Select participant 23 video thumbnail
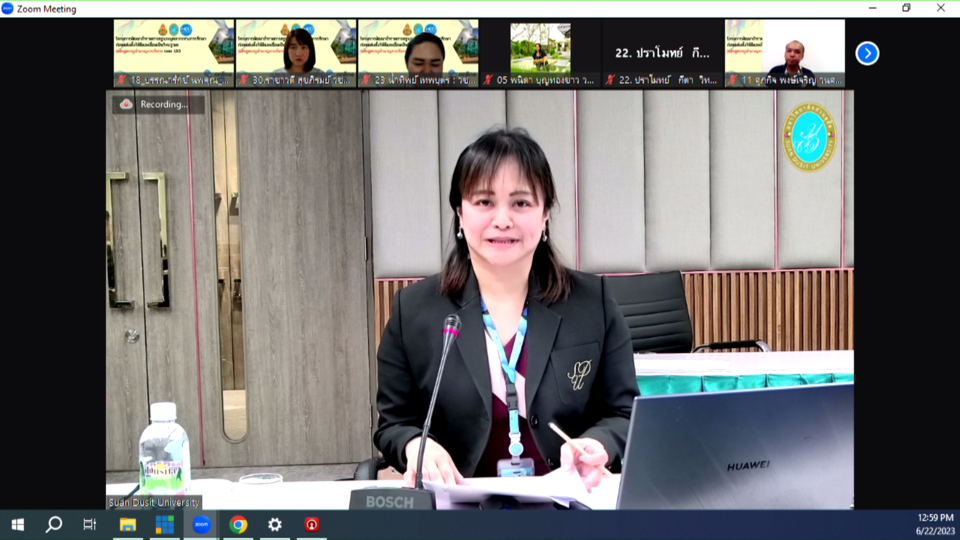Screen dimensions: 960x540 coord(418,47)
